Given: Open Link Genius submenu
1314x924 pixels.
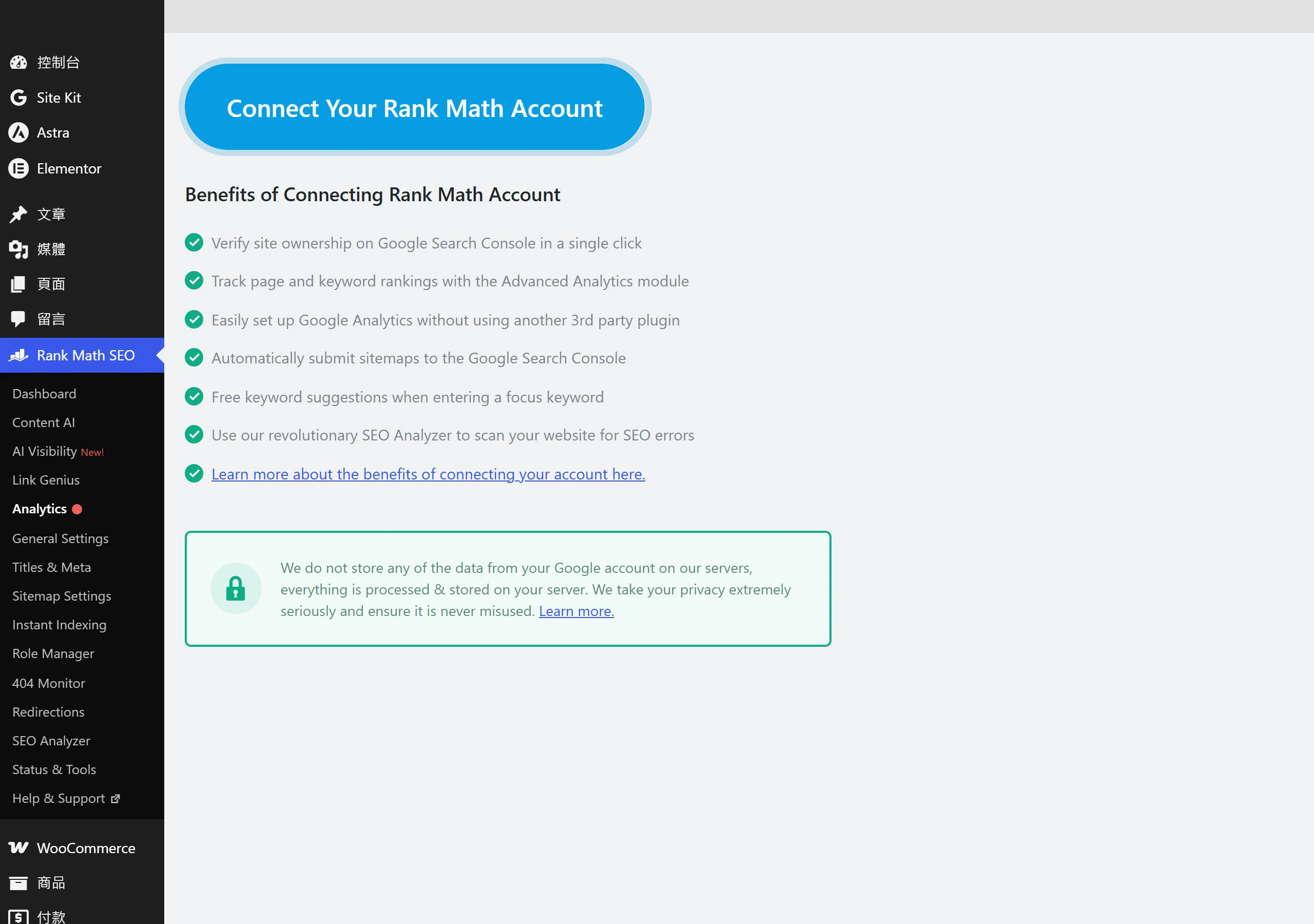Looking at the screenshot, I should tap(46, 480).
